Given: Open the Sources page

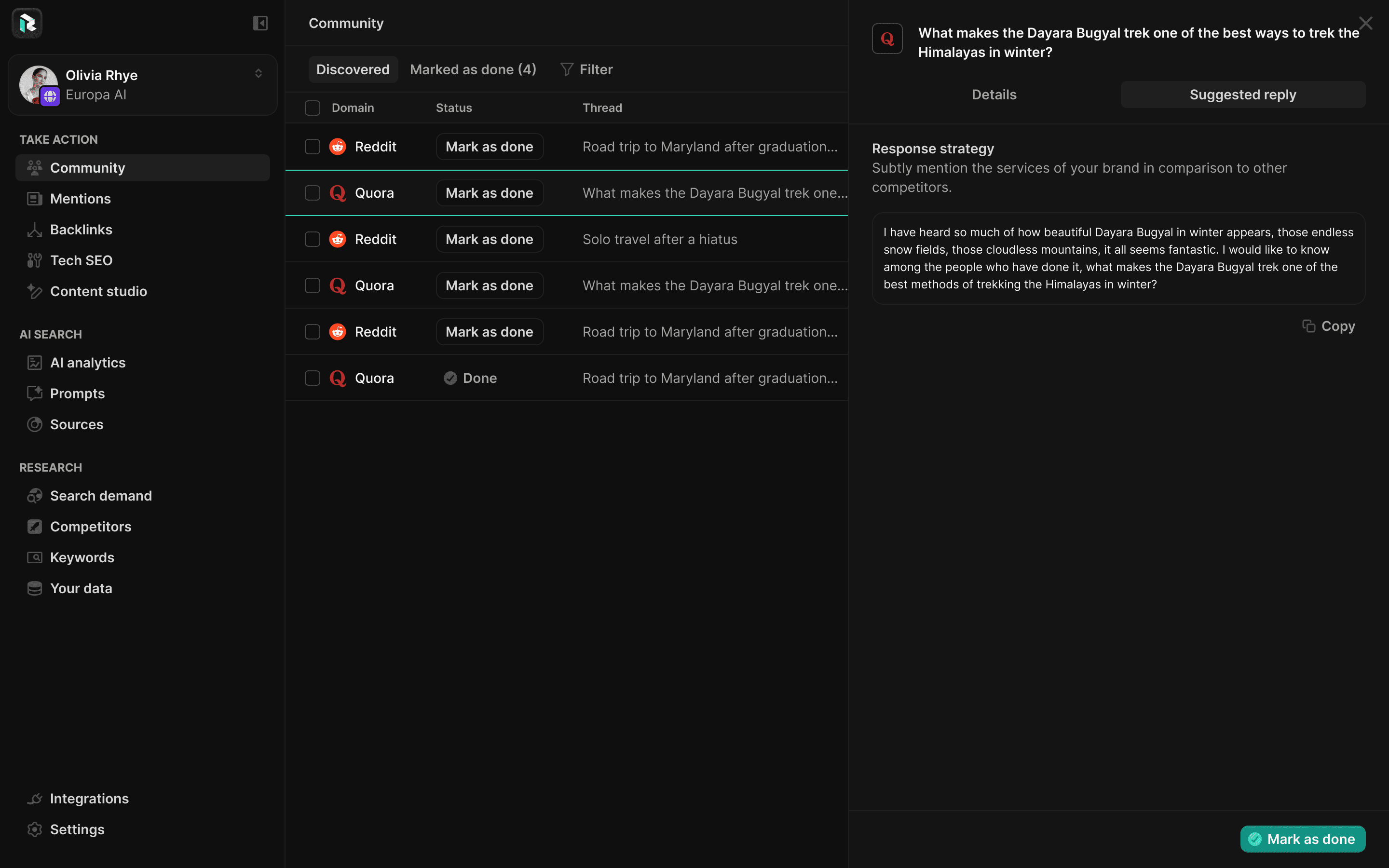Looking at the screenshot, I should (76, 424).
